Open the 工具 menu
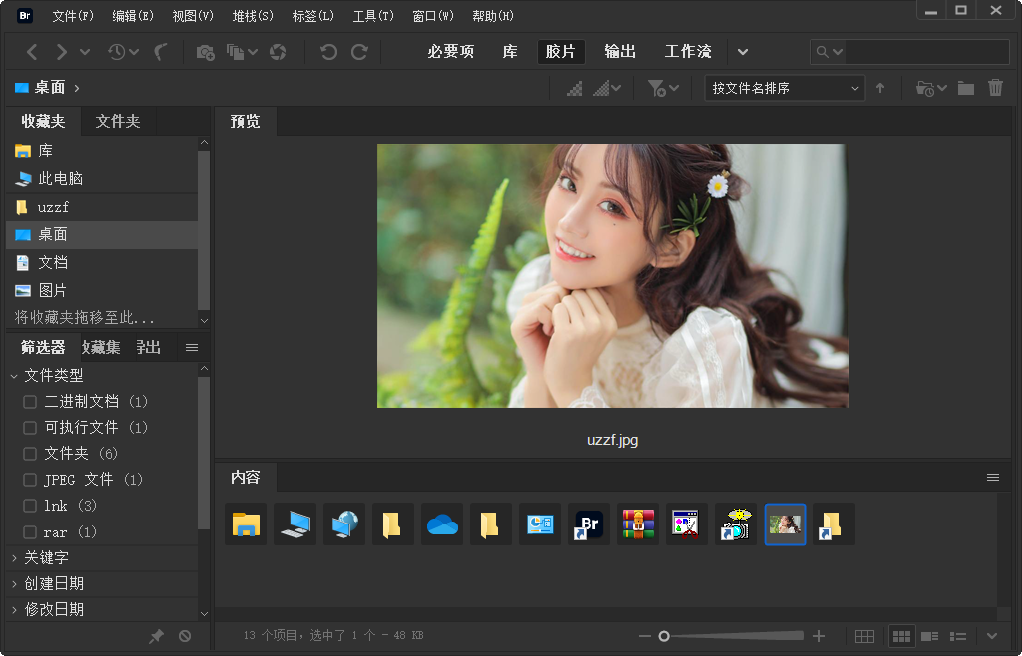This screenshot has width=1022, height=656. (372, 15)
